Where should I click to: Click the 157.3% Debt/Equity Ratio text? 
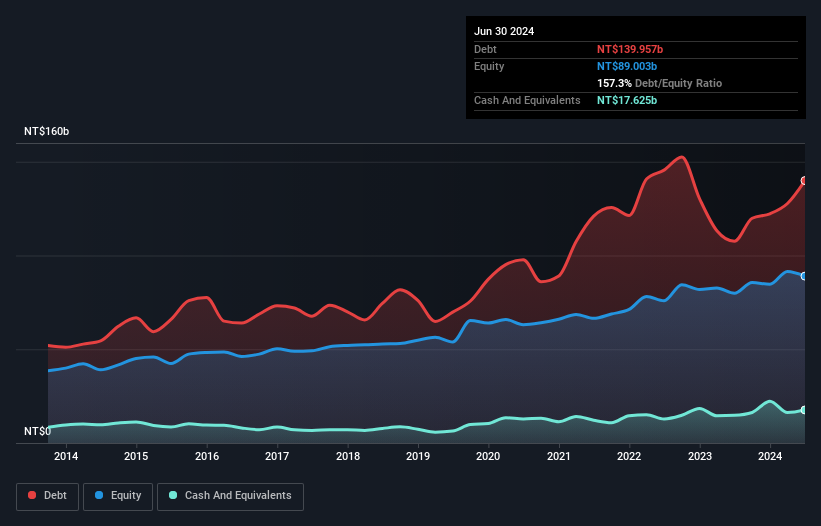[659, 83]
